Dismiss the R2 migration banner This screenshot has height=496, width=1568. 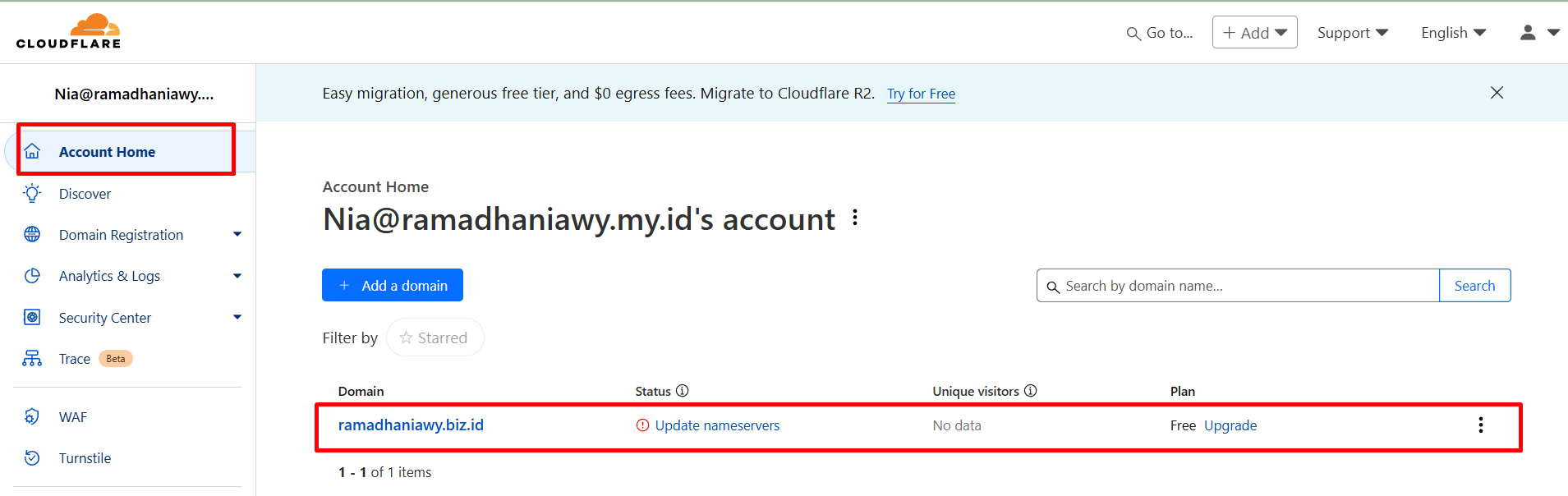[1497, 93]
